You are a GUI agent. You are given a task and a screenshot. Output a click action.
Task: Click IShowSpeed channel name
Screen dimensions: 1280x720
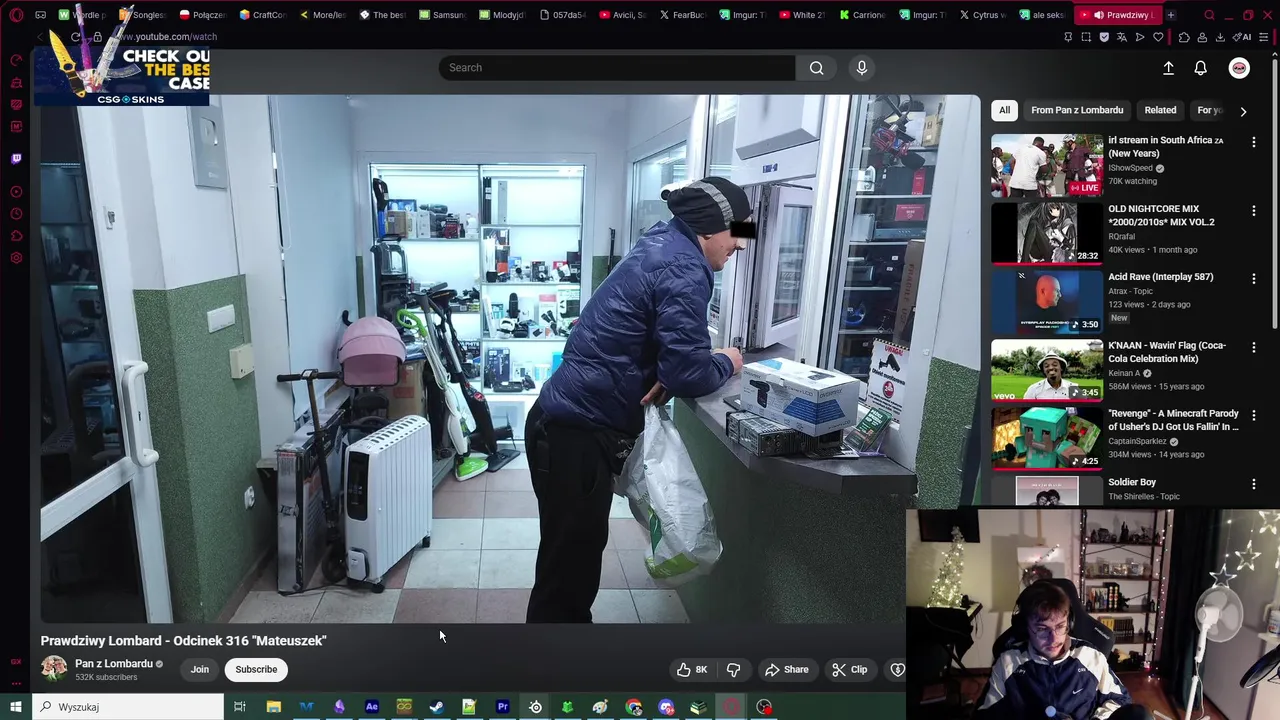click(1130, 168)
